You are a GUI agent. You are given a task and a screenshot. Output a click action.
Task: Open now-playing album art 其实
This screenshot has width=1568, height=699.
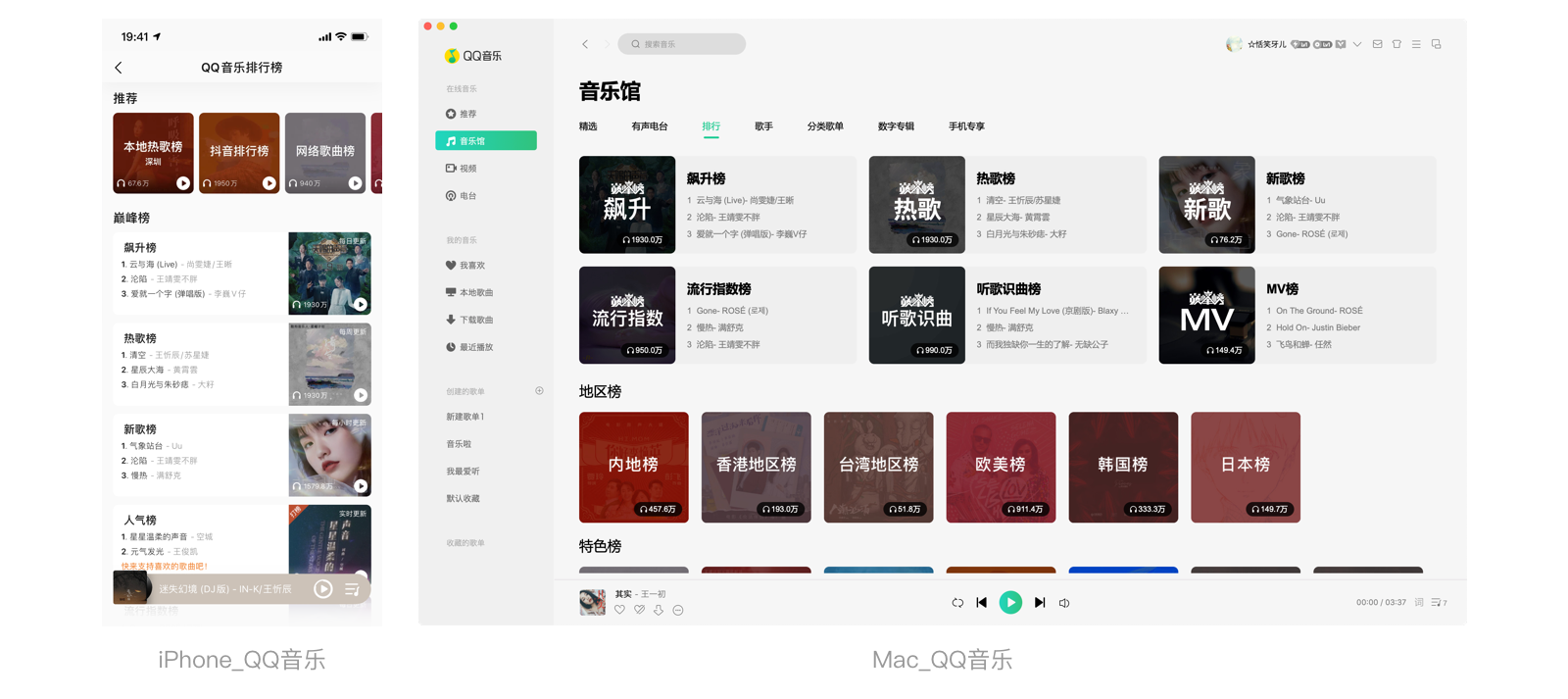pos(593,602)
